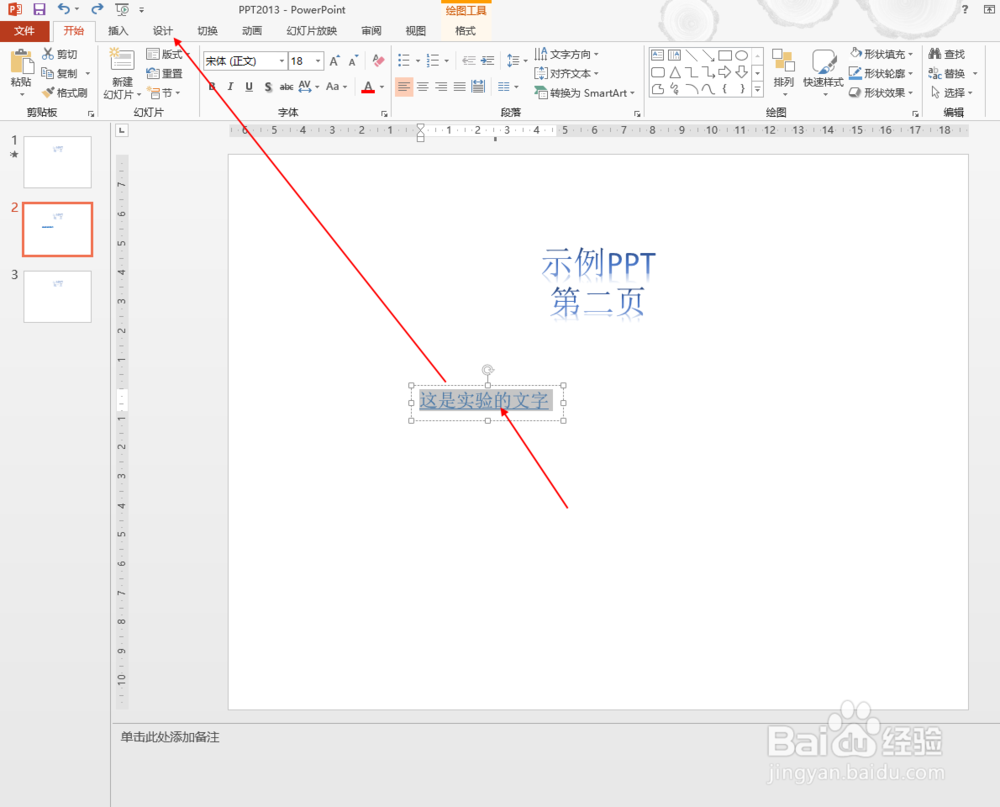Viewport: 1000px width, 807px height.
Task: Align text left in paragraph group
Action: pyautogui.click(x=404, y=86)
